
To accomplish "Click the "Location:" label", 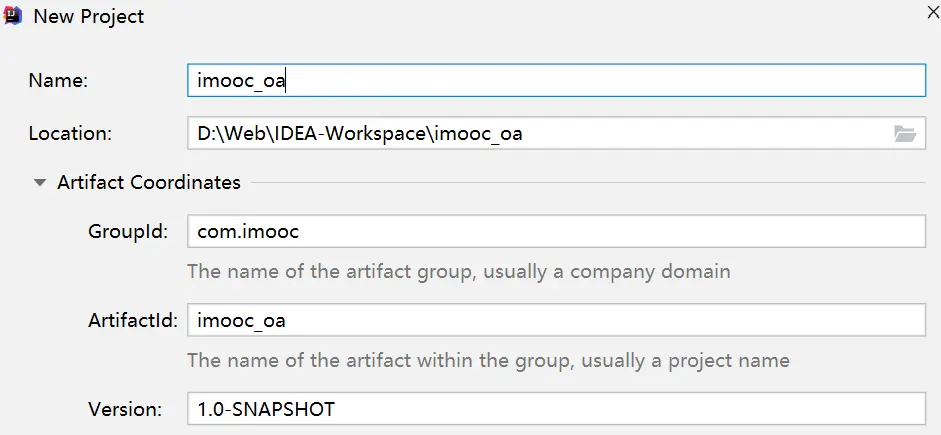I will (x=70, y=133).
